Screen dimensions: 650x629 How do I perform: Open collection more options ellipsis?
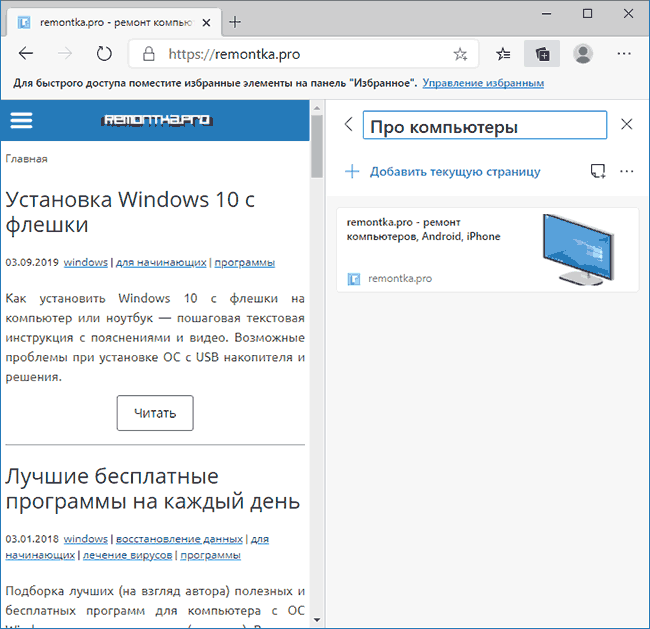tap(626, 171)
